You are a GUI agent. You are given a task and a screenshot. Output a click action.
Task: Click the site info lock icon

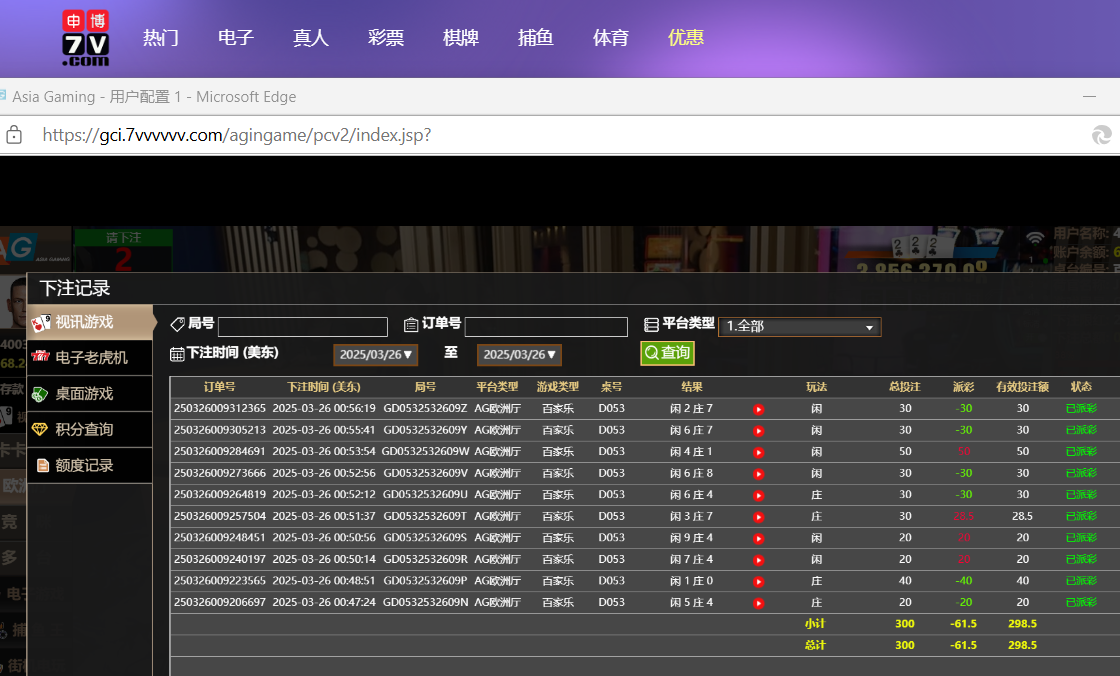[x=14, y=135]
